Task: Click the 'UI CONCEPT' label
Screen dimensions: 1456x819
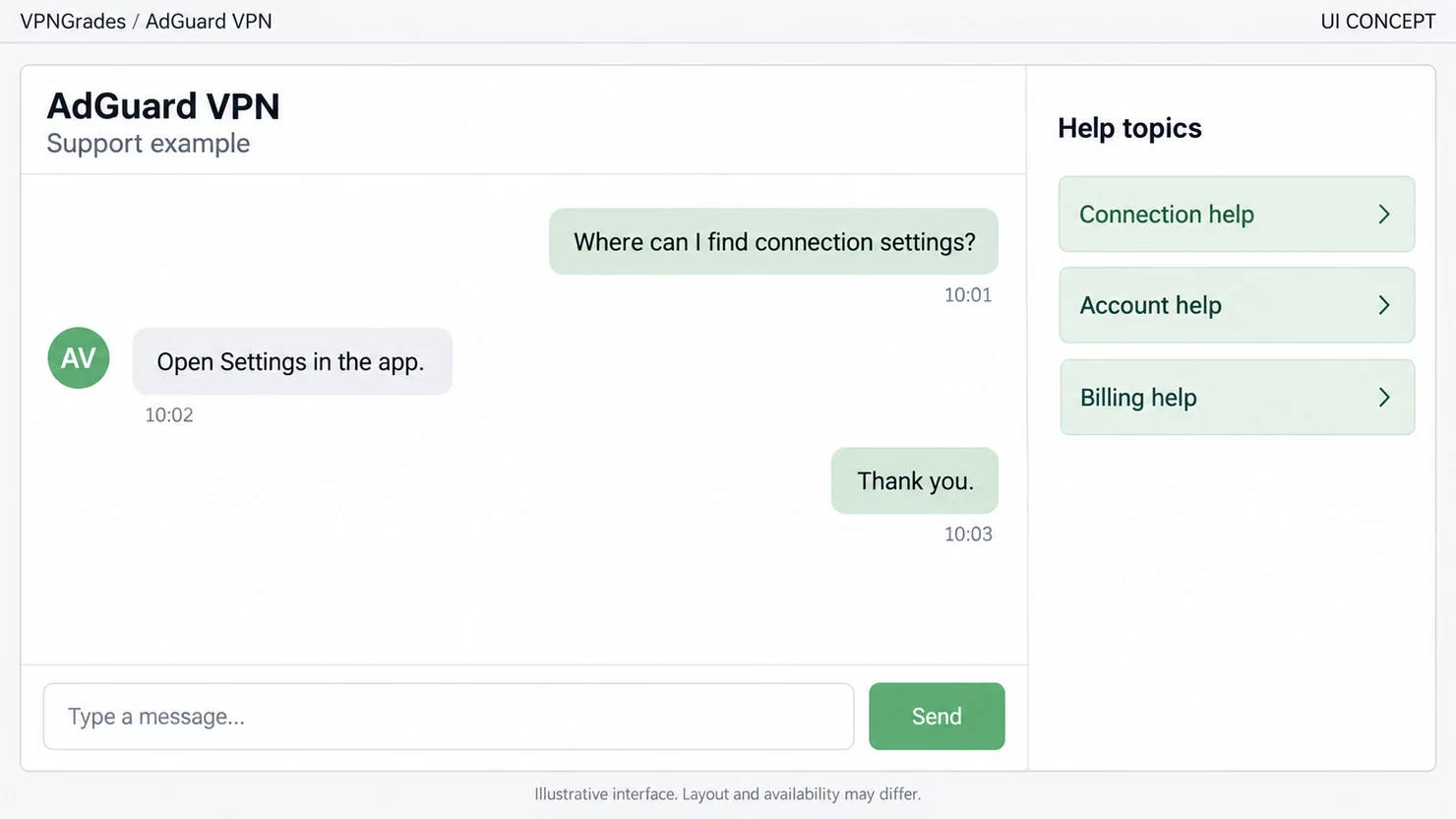Action: pyautogui.click(x=1377, y=22)
